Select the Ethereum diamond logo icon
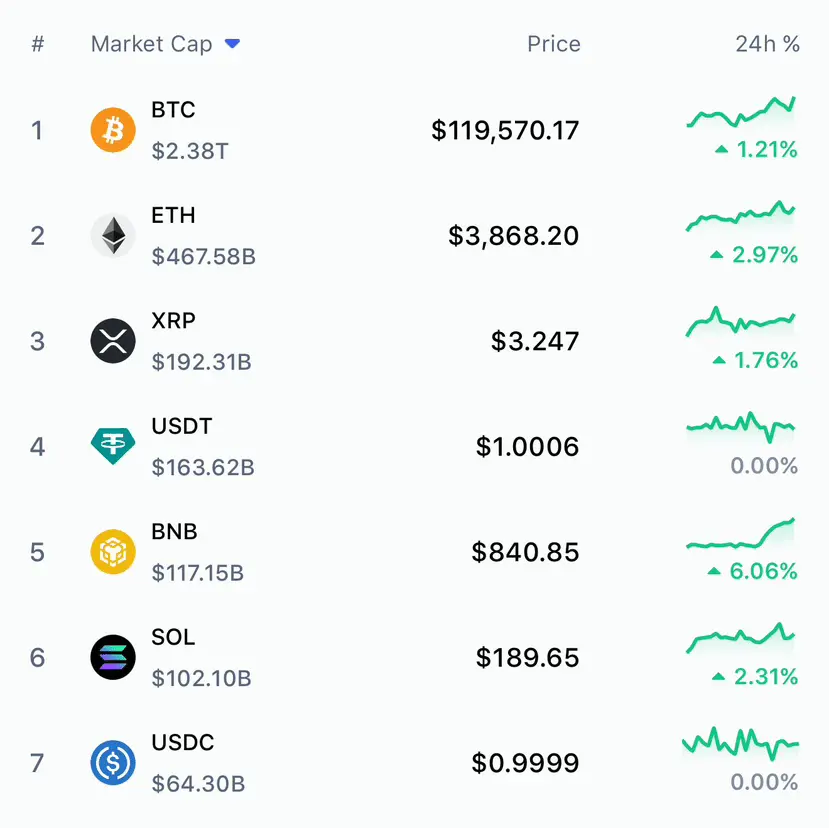This screenshot has width=829, height=828. [x=113, y=235]
